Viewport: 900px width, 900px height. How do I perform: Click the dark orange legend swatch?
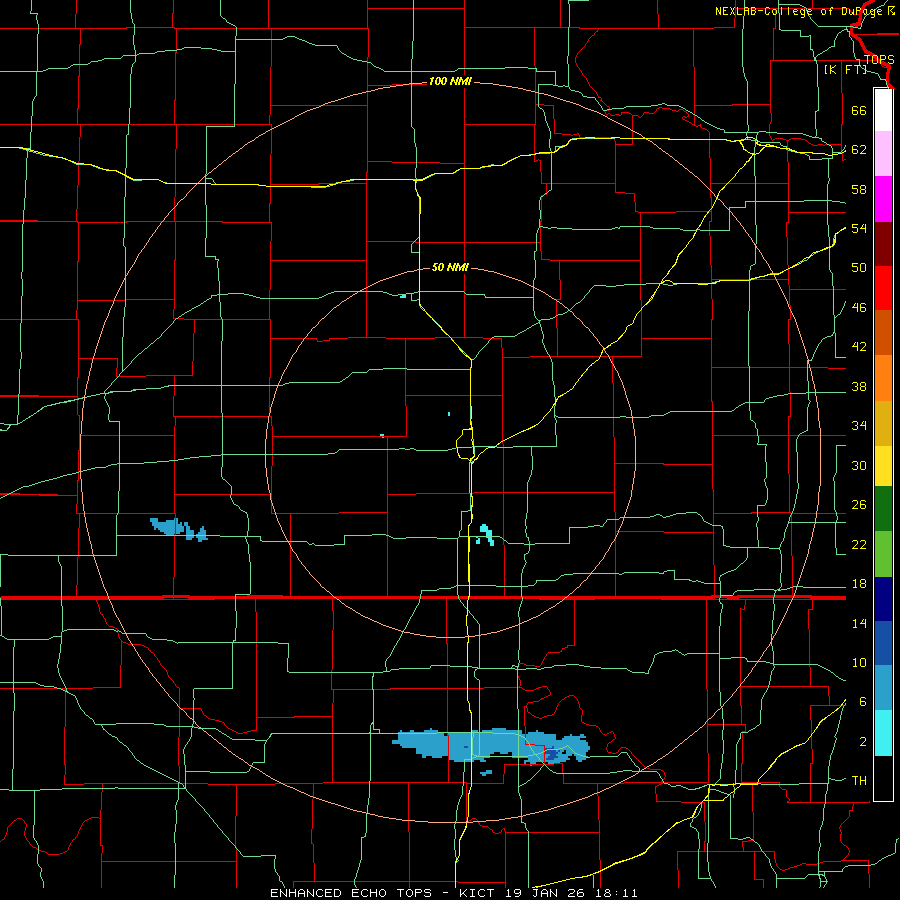pos(883,333)
